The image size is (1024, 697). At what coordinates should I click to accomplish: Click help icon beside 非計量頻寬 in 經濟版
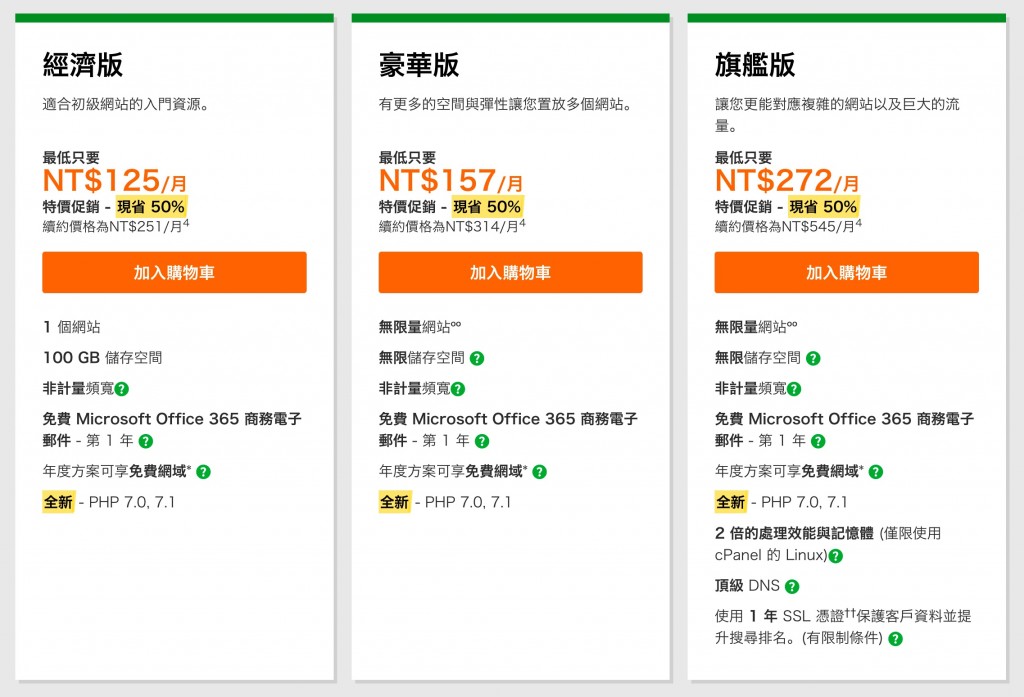pyautogui.click(x=122, y=389)
